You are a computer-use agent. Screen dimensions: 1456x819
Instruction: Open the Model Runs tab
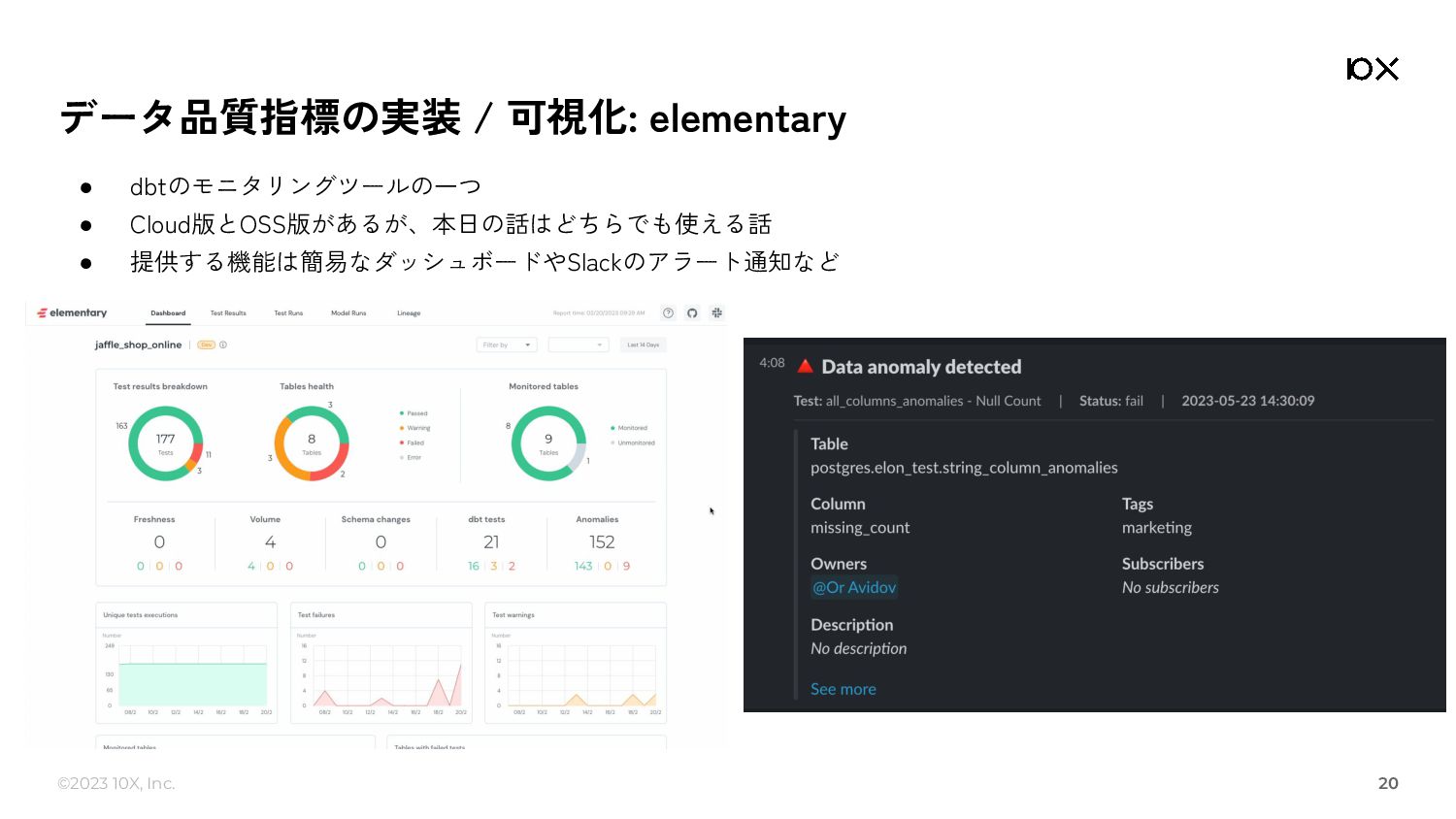click(348, 312)
